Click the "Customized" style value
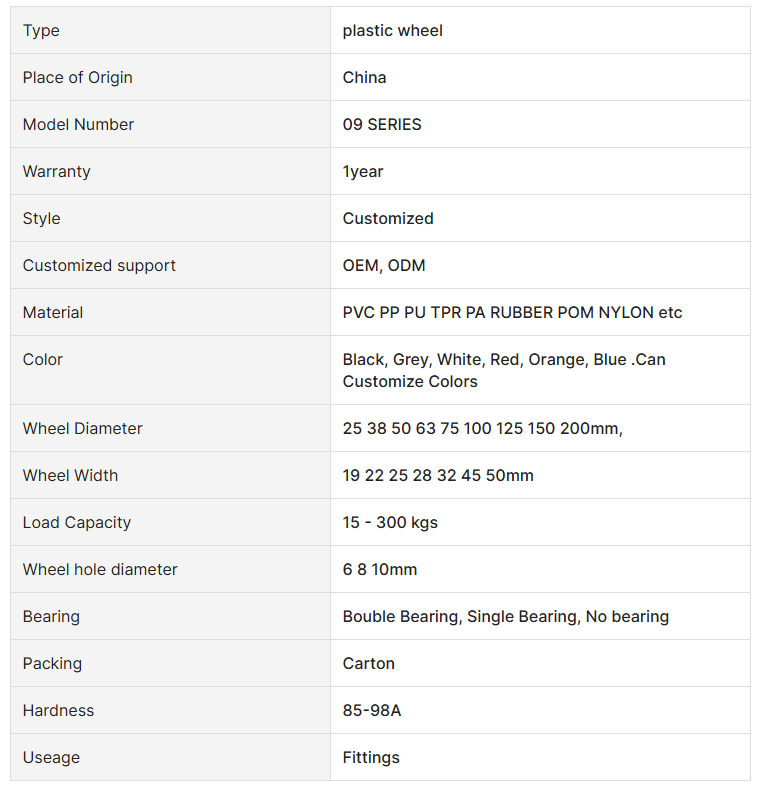This screenshot has width=767, height=799. point(388,219)
